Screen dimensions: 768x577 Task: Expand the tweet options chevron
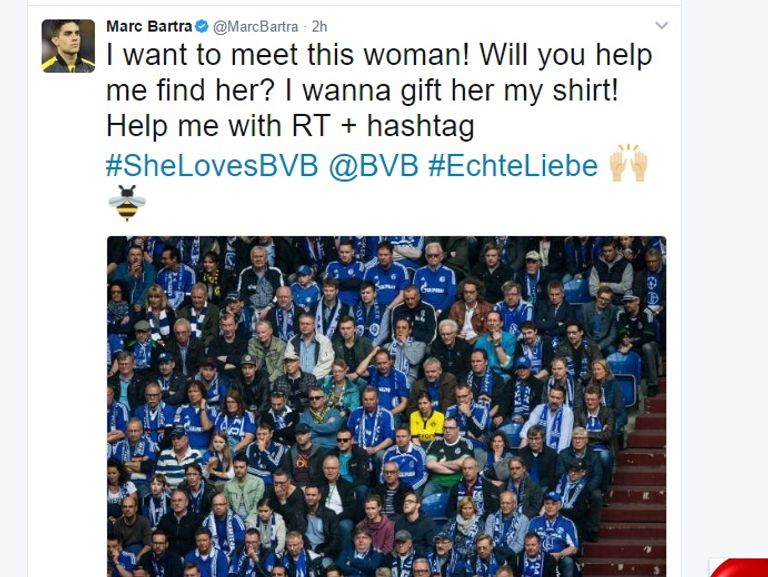661,25
